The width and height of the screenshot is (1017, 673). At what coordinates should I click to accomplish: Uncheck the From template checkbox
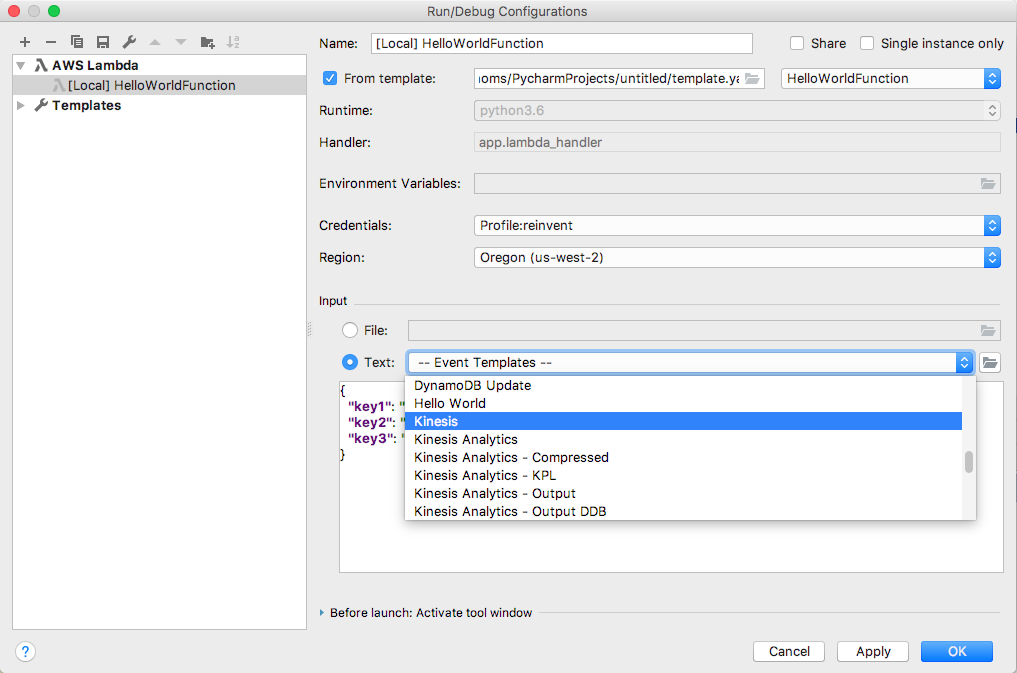pyautogui.click(x=330, y=78)
